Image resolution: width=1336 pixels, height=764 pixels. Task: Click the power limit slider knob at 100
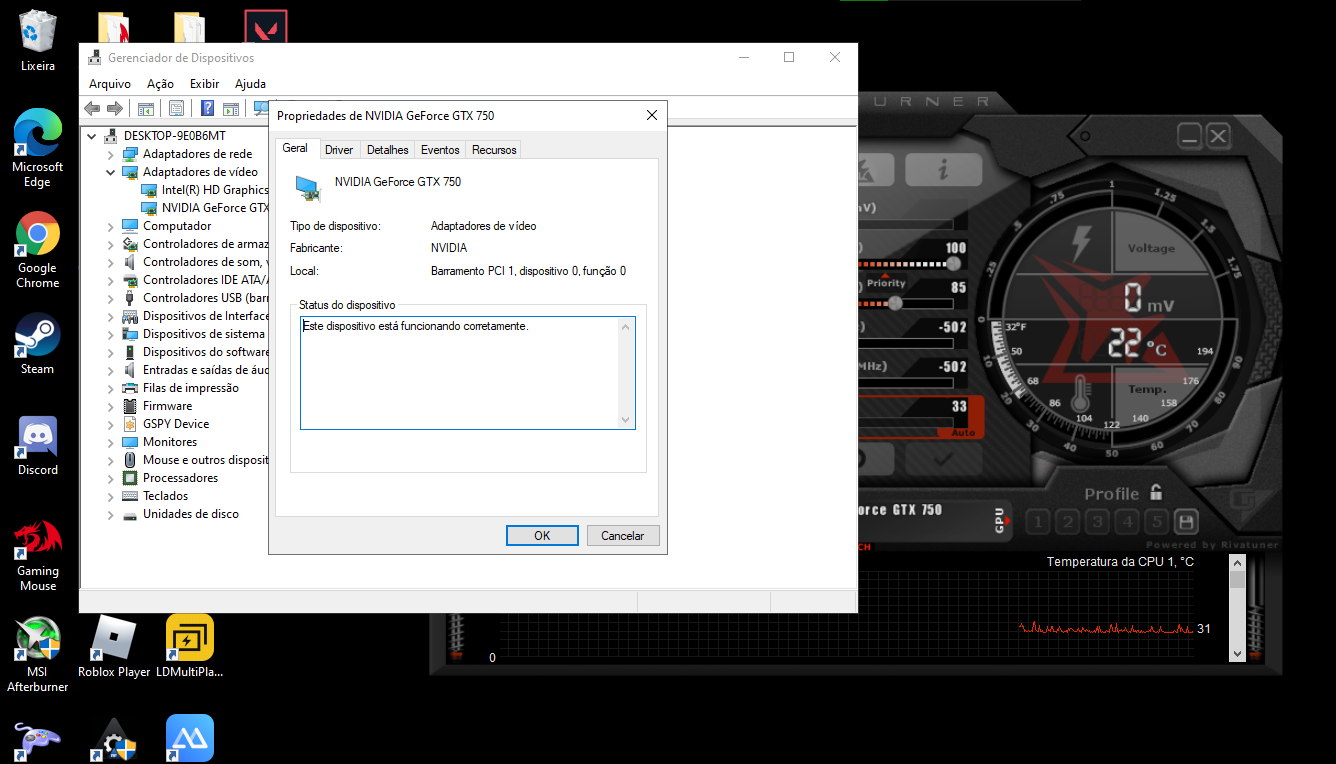(x=953, y=264)
